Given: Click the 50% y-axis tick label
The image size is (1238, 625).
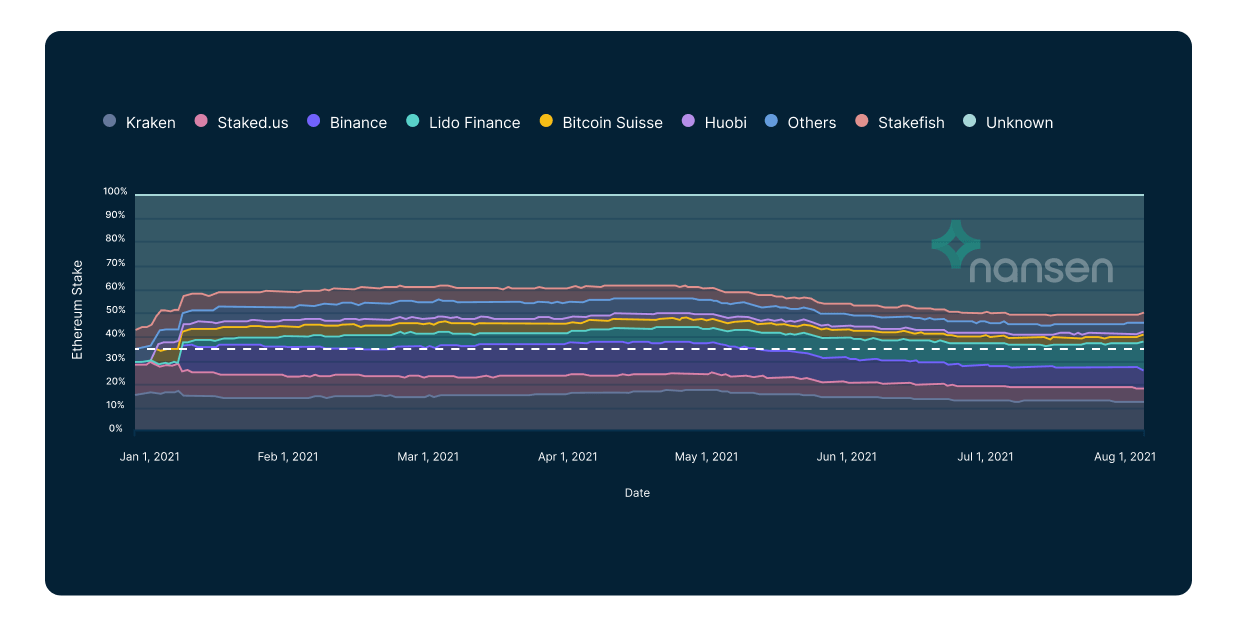Looking at the screenshot, I should pos(117,310).
